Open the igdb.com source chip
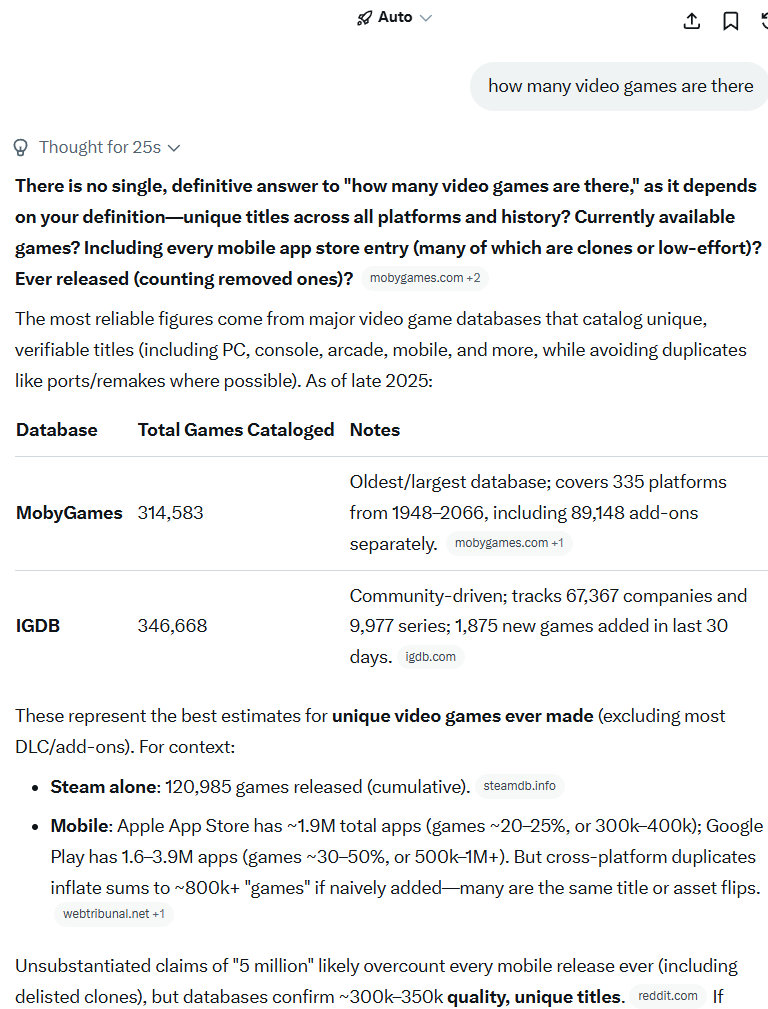The height and width of the screenshot is (1009, 768). 431,657
